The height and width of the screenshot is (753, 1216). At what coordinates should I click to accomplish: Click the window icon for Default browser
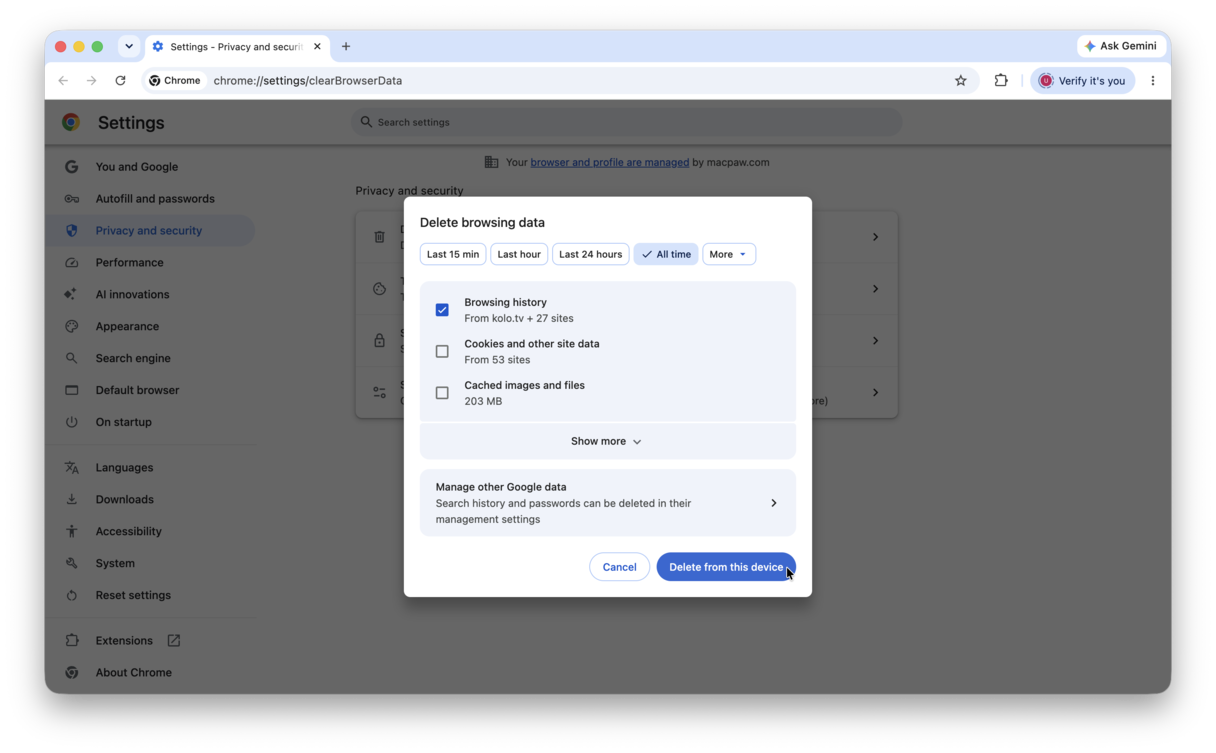pos(72,390)
